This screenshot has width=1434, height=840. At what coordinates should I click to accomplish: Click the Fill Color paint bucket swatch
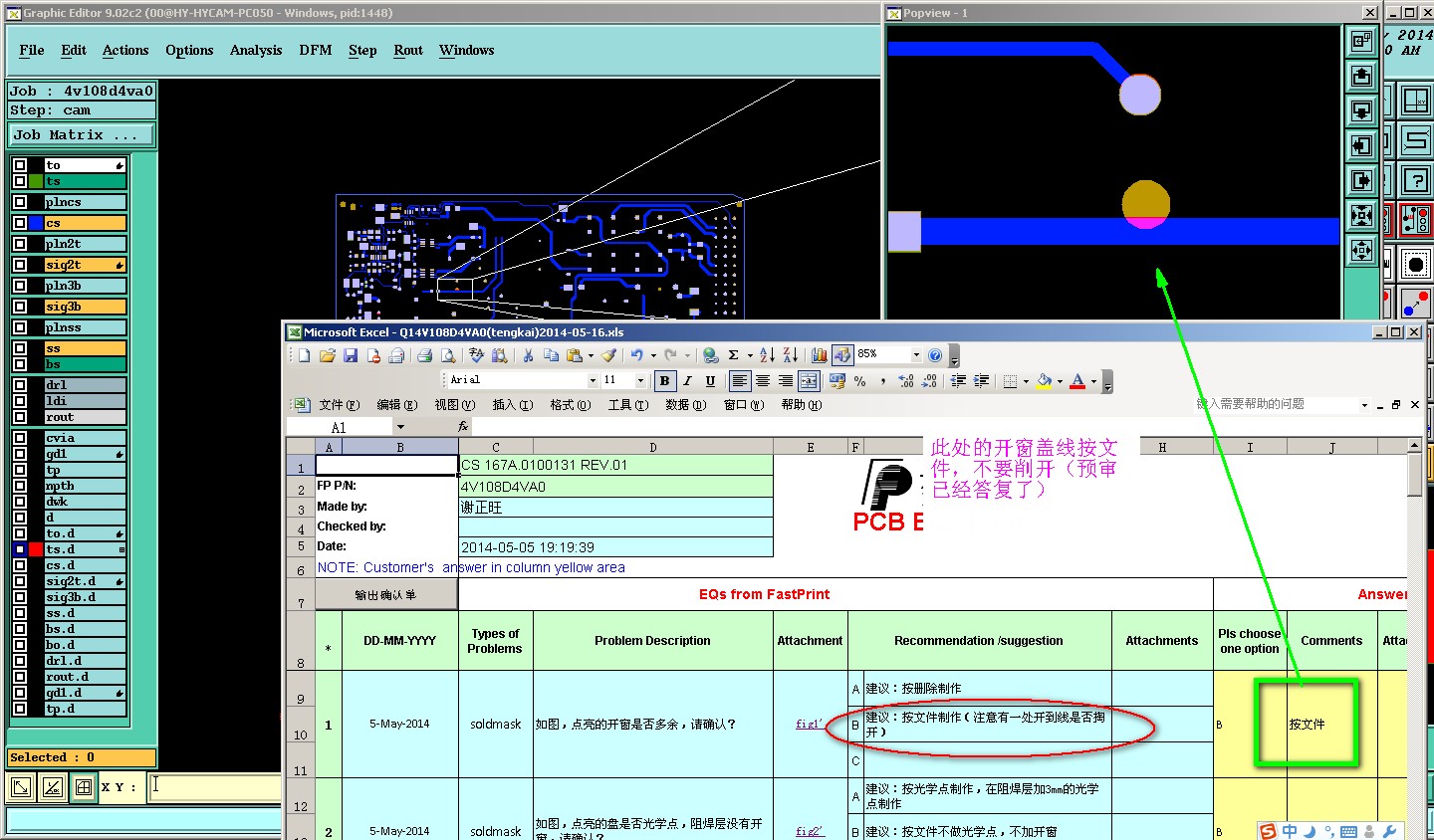(1045, 381)
